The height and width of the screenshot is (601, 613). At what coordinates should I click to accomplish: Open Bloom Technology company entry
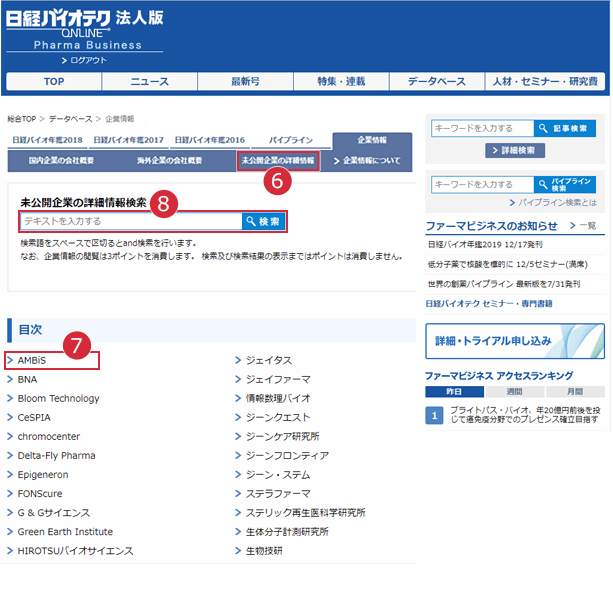tap(58, 398)
